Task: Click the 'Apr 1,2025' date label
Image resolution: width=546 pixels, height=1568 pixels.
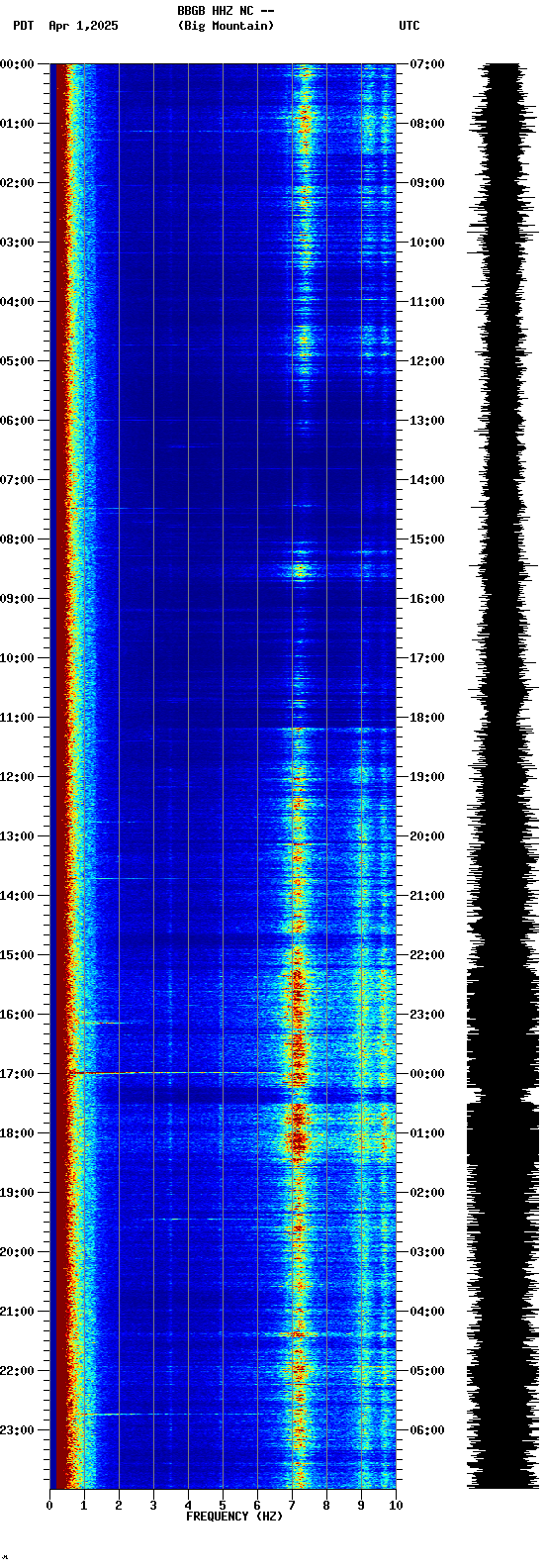Action: click(x=83, y=26)
